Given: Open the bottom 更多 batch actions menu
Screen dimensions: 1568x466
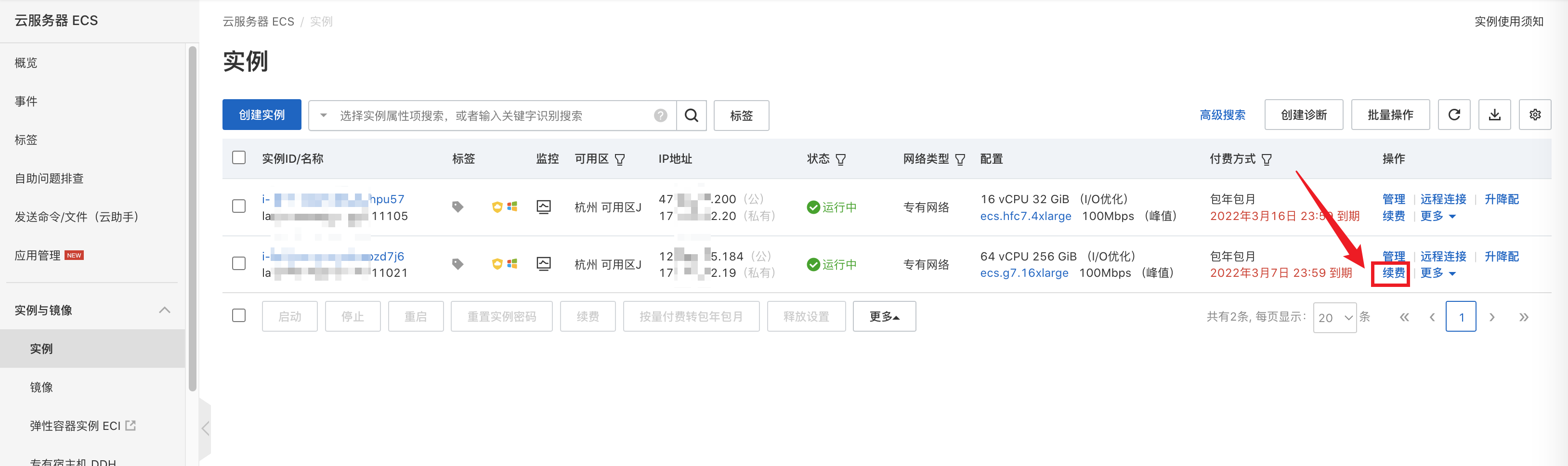Looking at the screenshot, I should tap(884, 316).
